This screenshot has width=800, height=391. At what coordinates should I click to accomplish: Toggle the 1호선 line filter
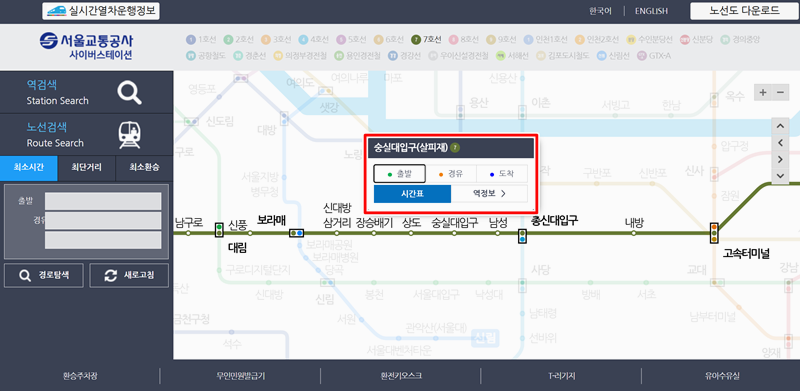pos(201,39)
